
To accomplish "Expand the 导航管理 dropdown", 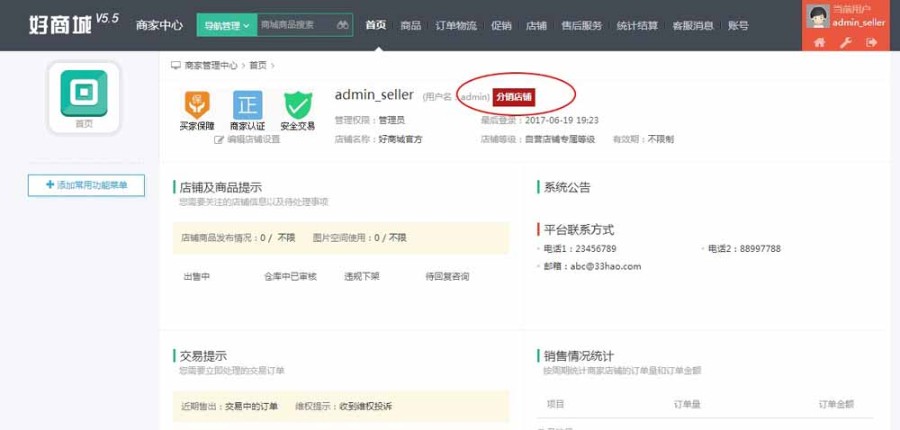I will coord(227,25).
